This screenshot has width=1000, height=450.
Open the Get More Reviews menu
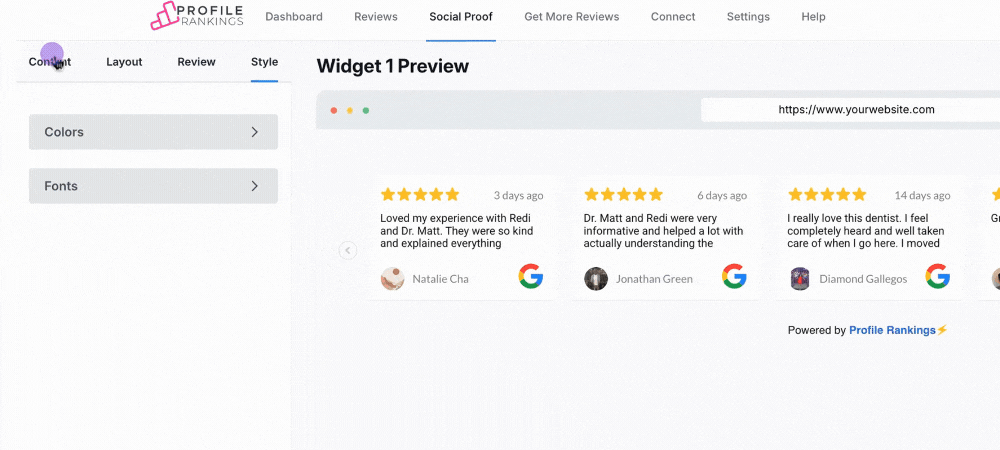pos(571,17)
